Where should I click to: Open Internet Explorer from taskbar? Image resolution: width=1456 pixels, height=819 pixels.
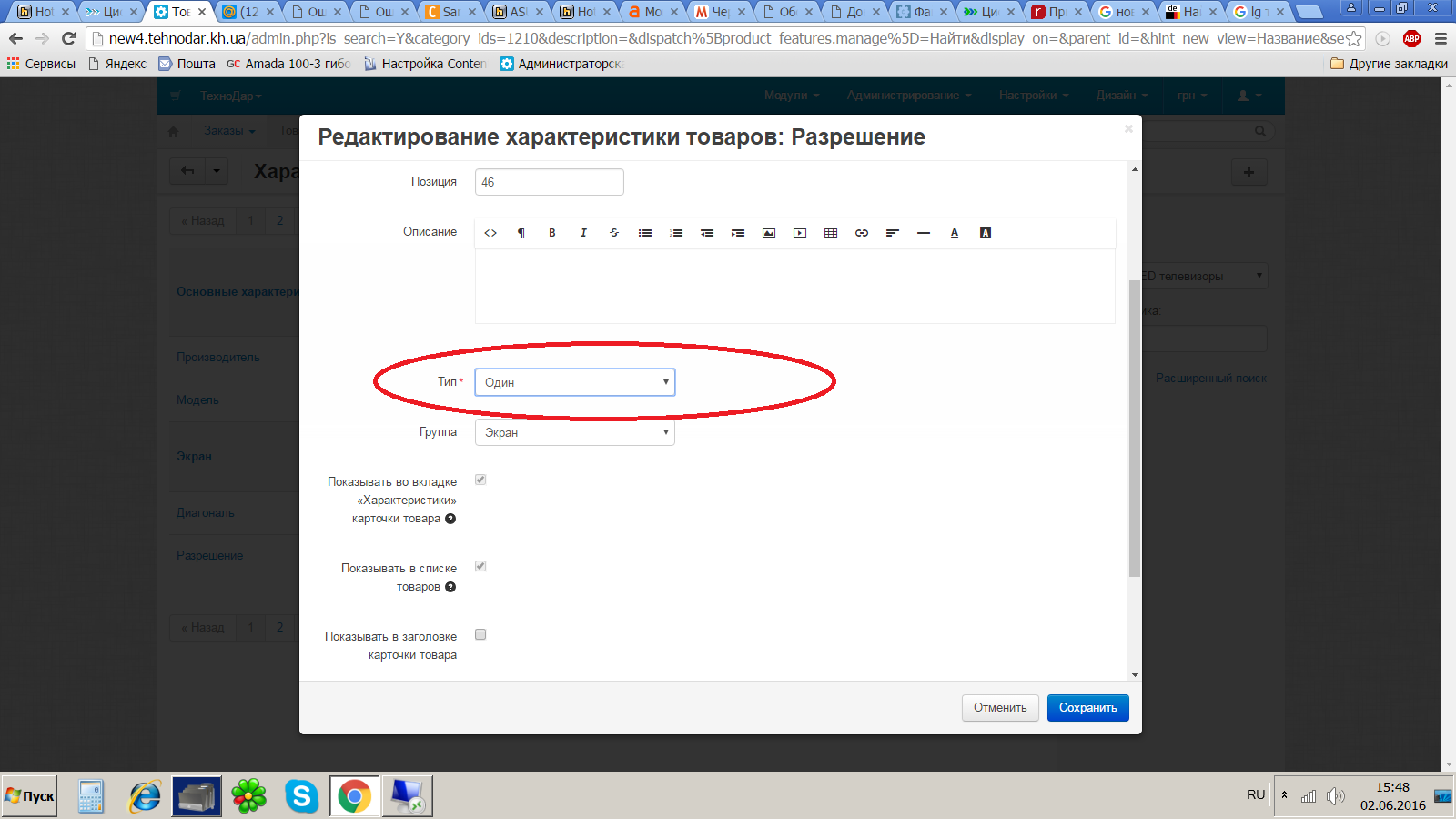[x=145, y=796]
